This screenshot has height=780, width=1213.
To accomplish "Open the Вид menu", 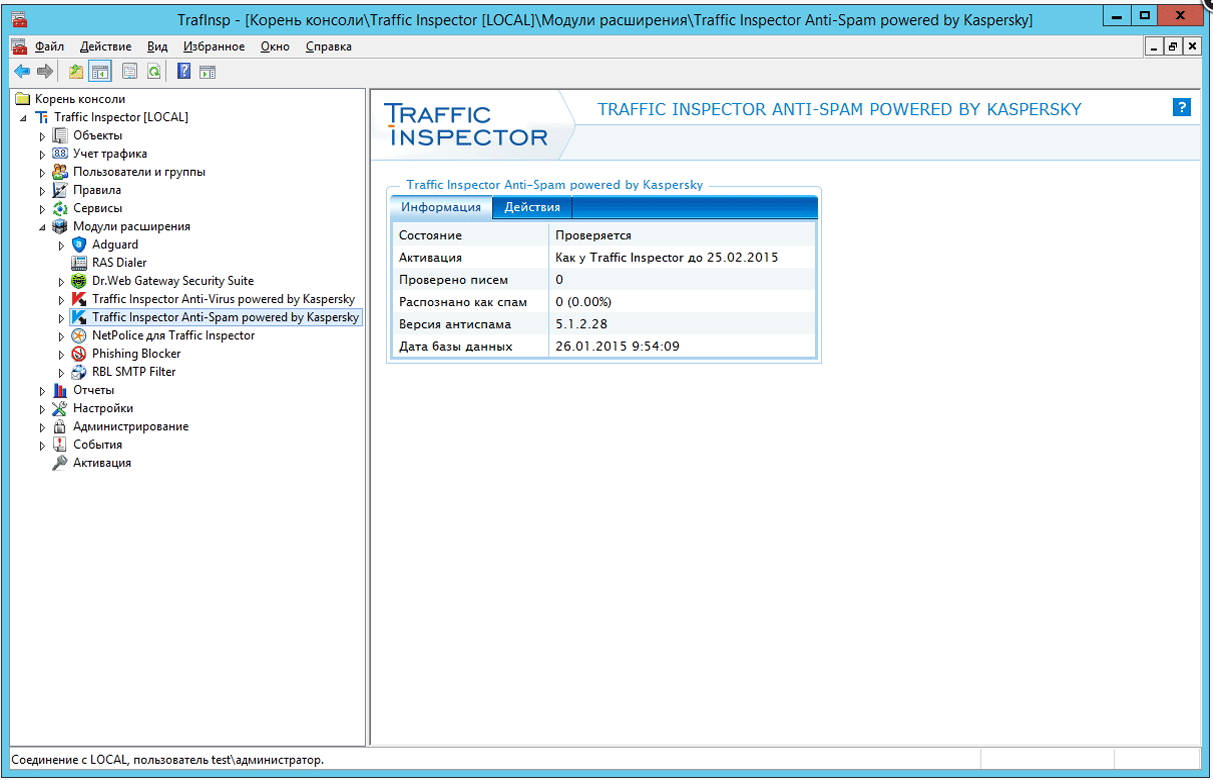I will 157,46.
